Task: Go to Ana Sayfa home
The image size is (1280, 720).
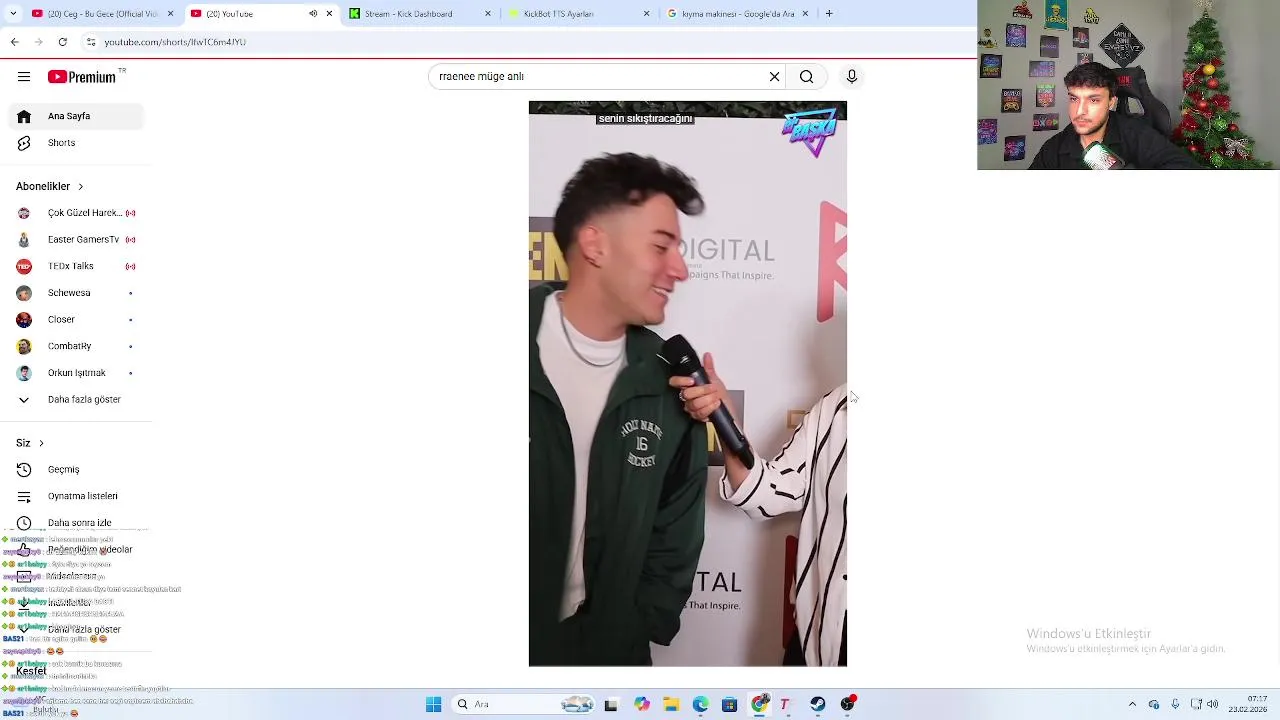Action: (76, 116)
